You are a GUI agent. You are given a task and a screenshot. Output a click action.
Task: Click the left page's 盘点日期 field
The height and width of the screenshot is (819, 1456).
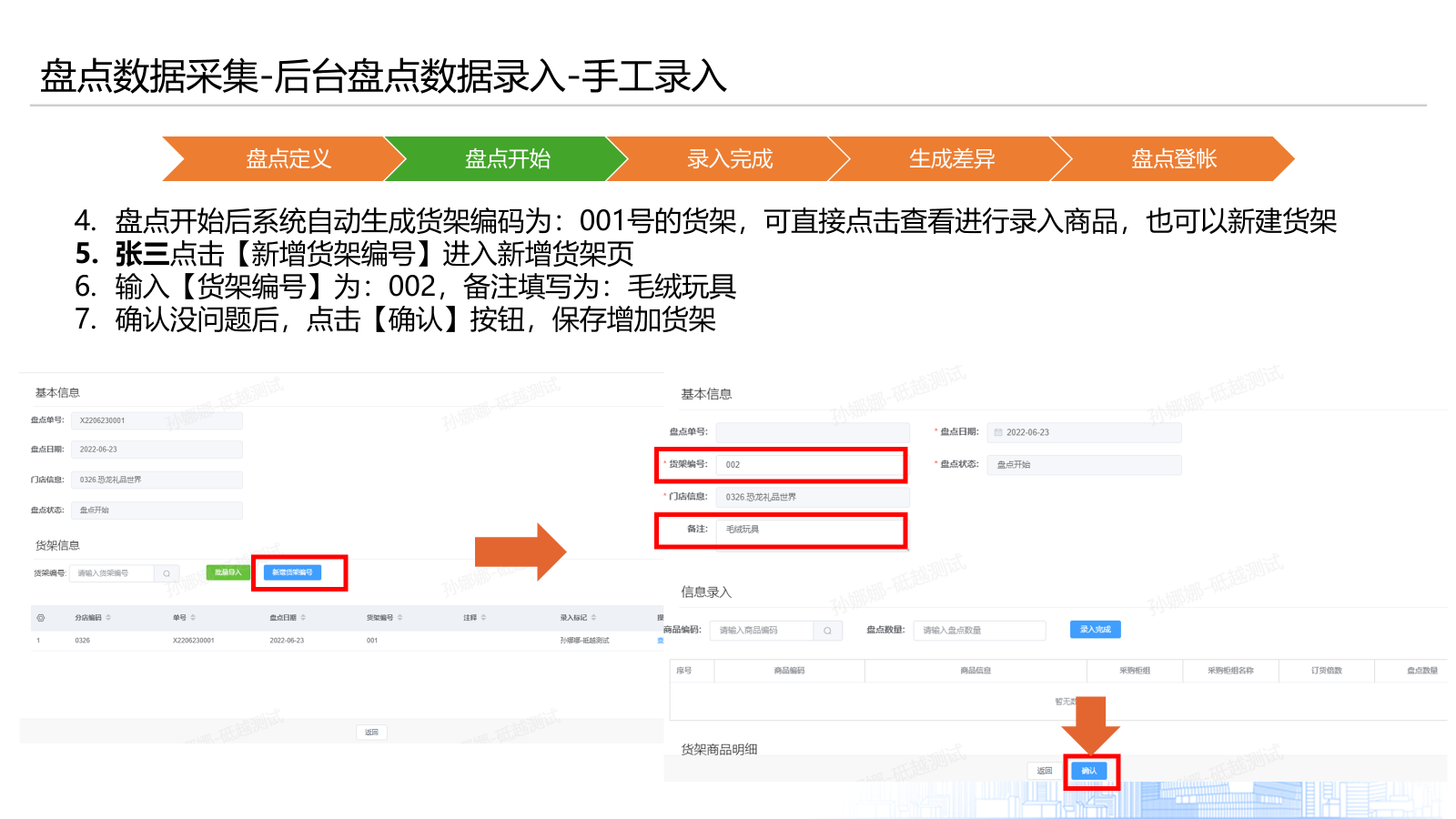coord(157,450)
